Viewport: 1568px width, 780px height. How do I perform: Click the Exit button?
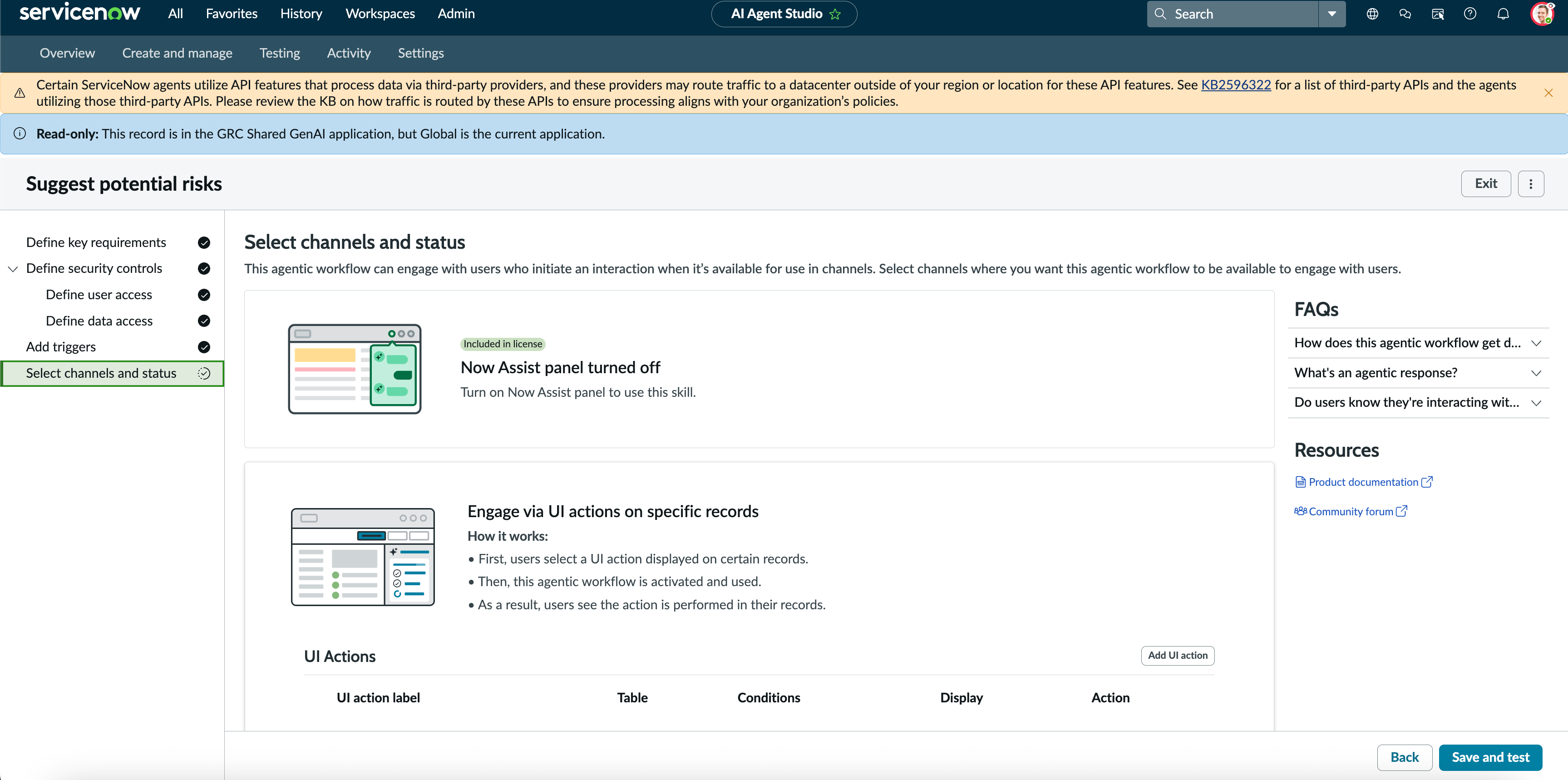point(1486,184)
